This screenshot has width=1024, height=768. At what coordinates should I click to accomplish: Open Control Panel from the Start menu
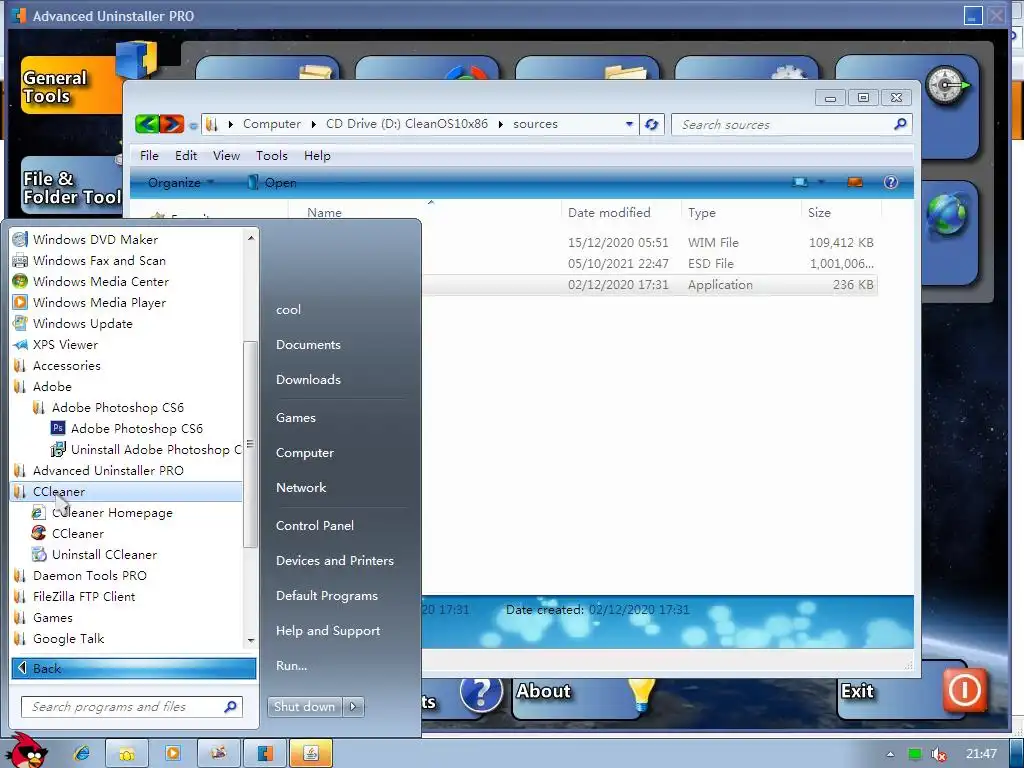(315, 526)
